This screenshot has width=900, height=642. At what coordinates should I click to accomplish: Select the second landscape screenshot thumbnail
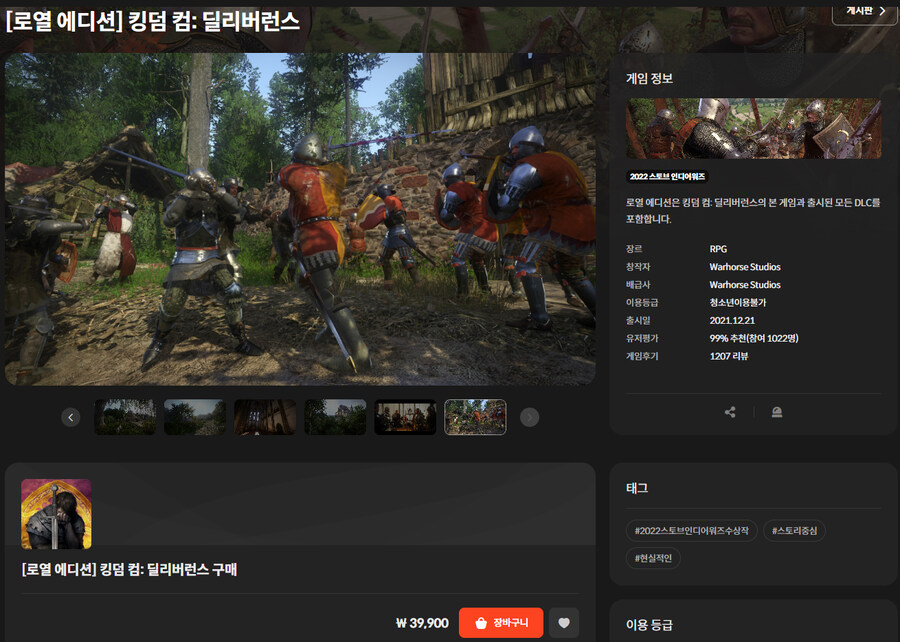[195, 417]
